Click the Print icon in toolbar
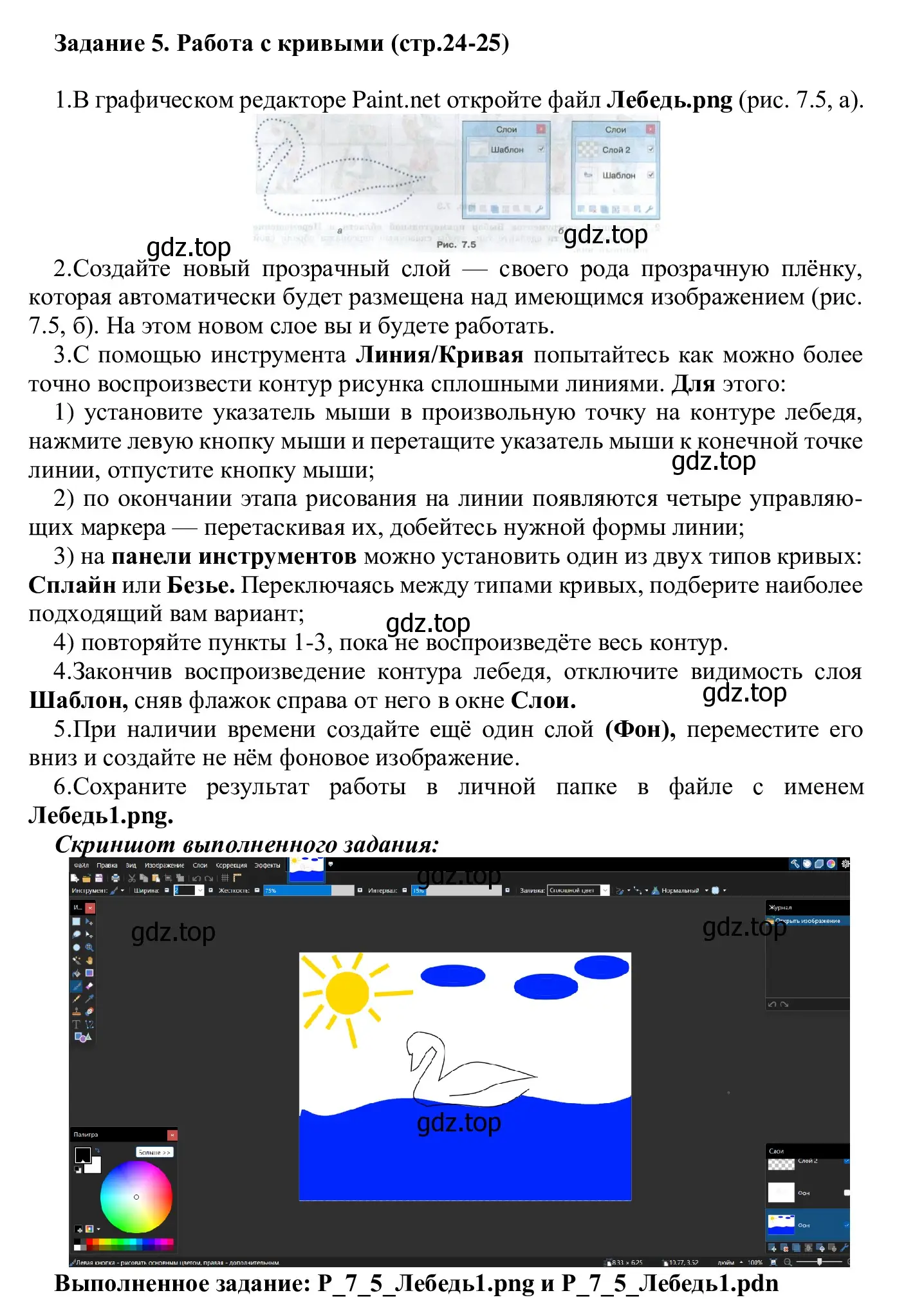This screenshot has width=924, height=1311. tap(115, 878)
